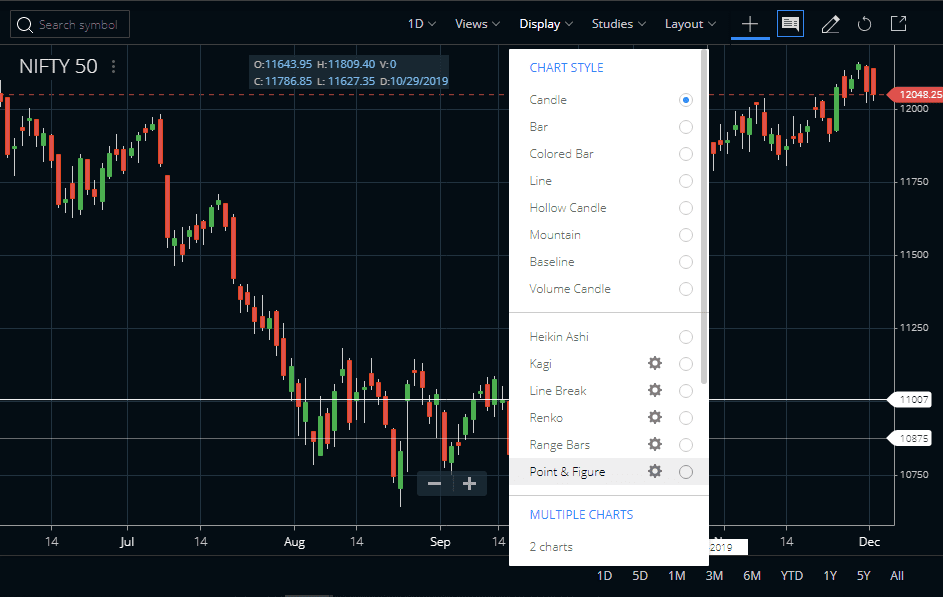943x597 pixels.
Task: Open Renko settings gear
Action: (655, 417)
